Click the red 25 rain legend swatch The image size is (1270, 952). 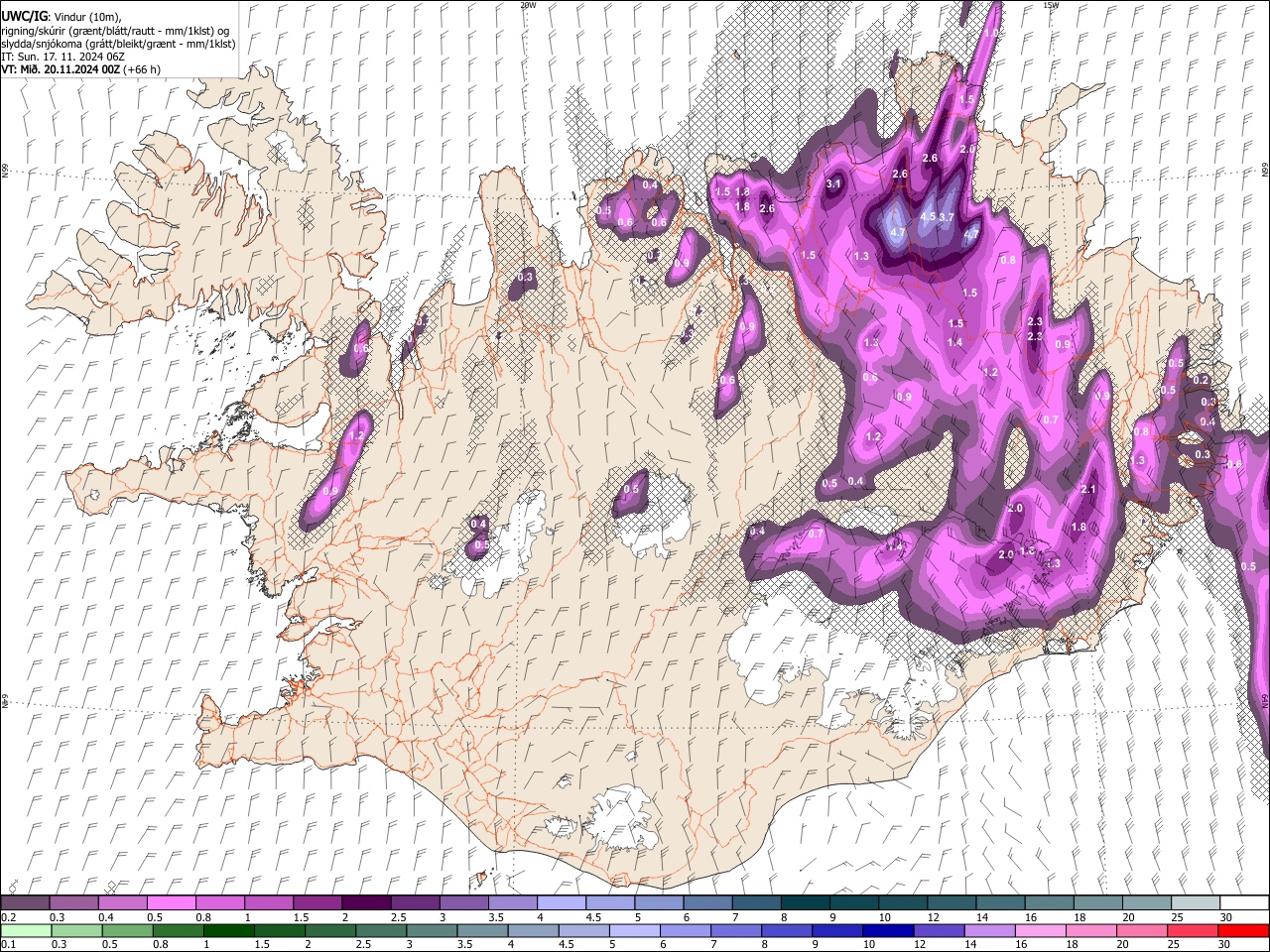click(x=1192, y=930)
